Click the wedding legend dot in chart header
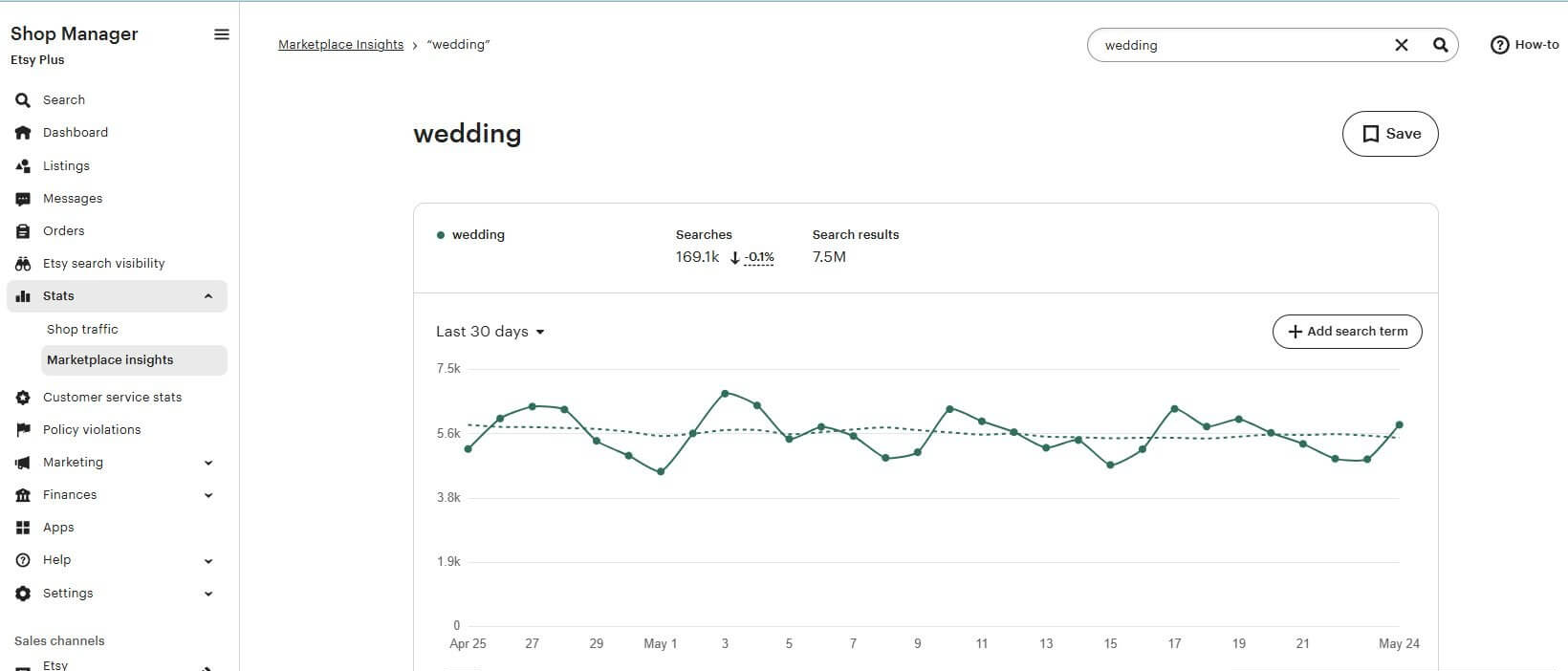 click(441, 235)
